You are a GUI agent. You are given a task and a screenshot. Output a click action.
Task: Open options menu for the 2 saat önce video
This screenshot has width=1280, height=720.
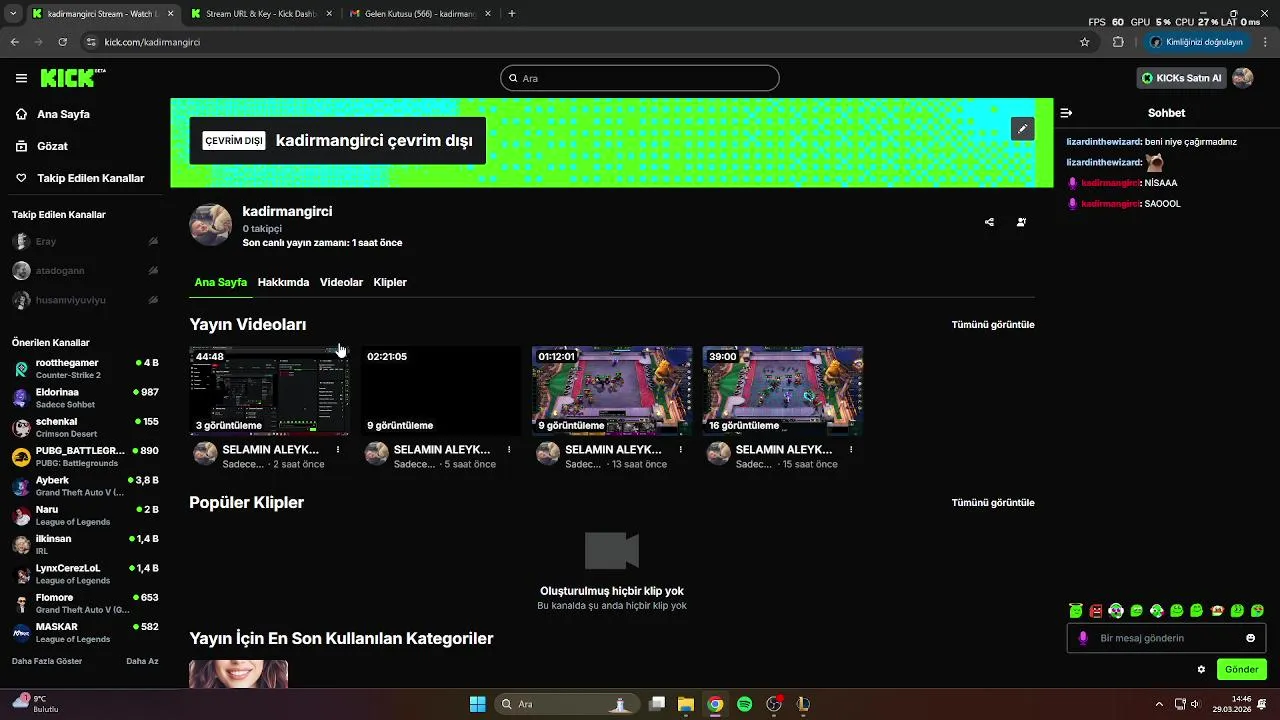click(x=338, y=450)
